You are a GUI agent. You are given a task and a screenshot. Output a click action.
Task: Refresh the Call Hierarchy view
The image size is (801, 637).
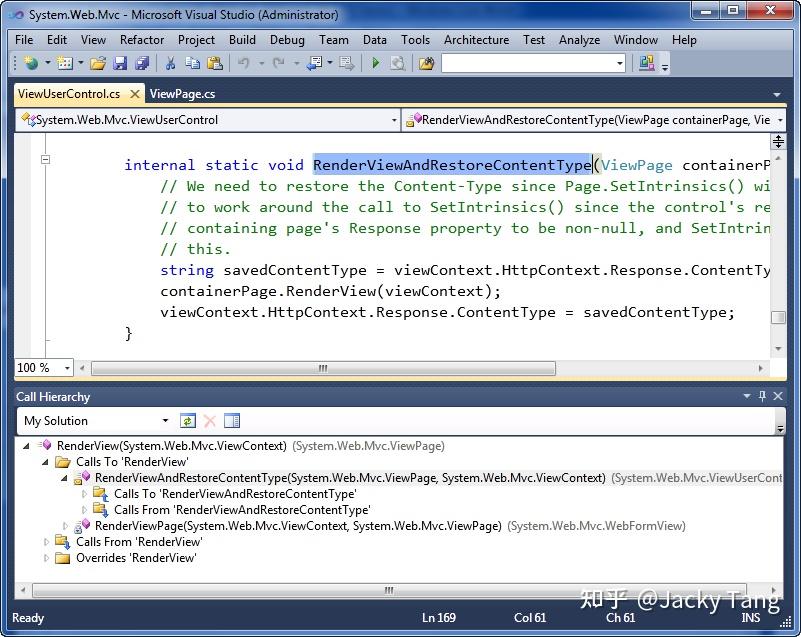187,420
